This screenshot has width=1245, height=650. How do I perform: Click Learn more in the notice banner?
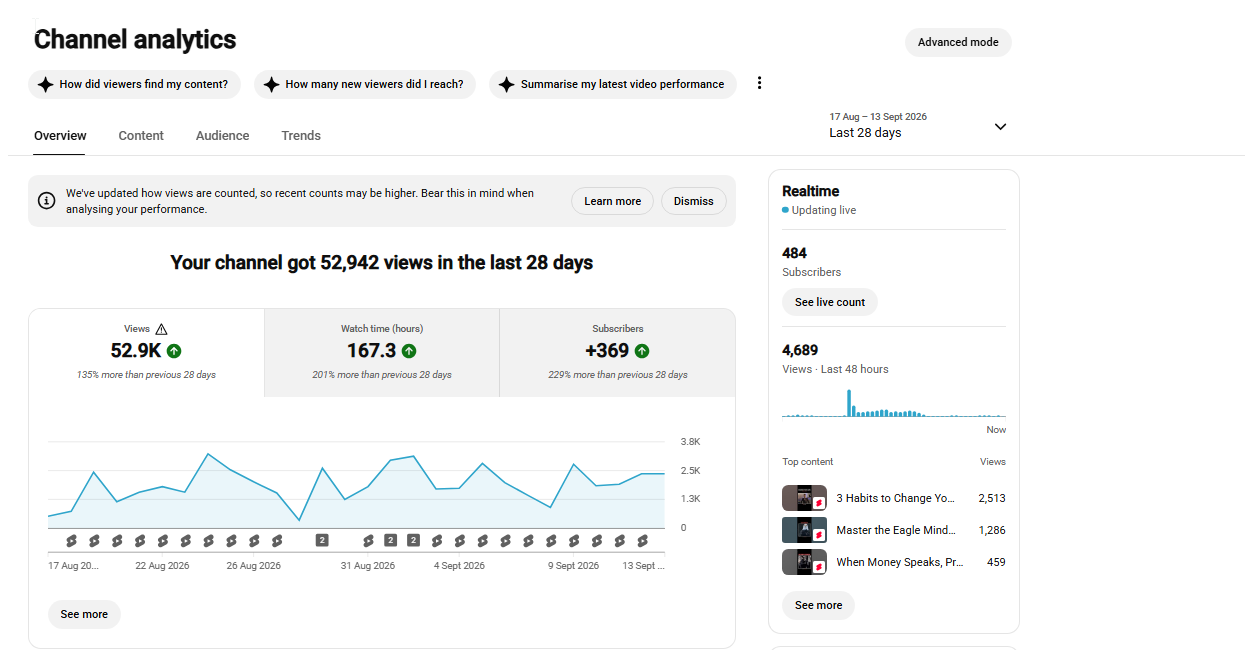(x=612, y=201)
